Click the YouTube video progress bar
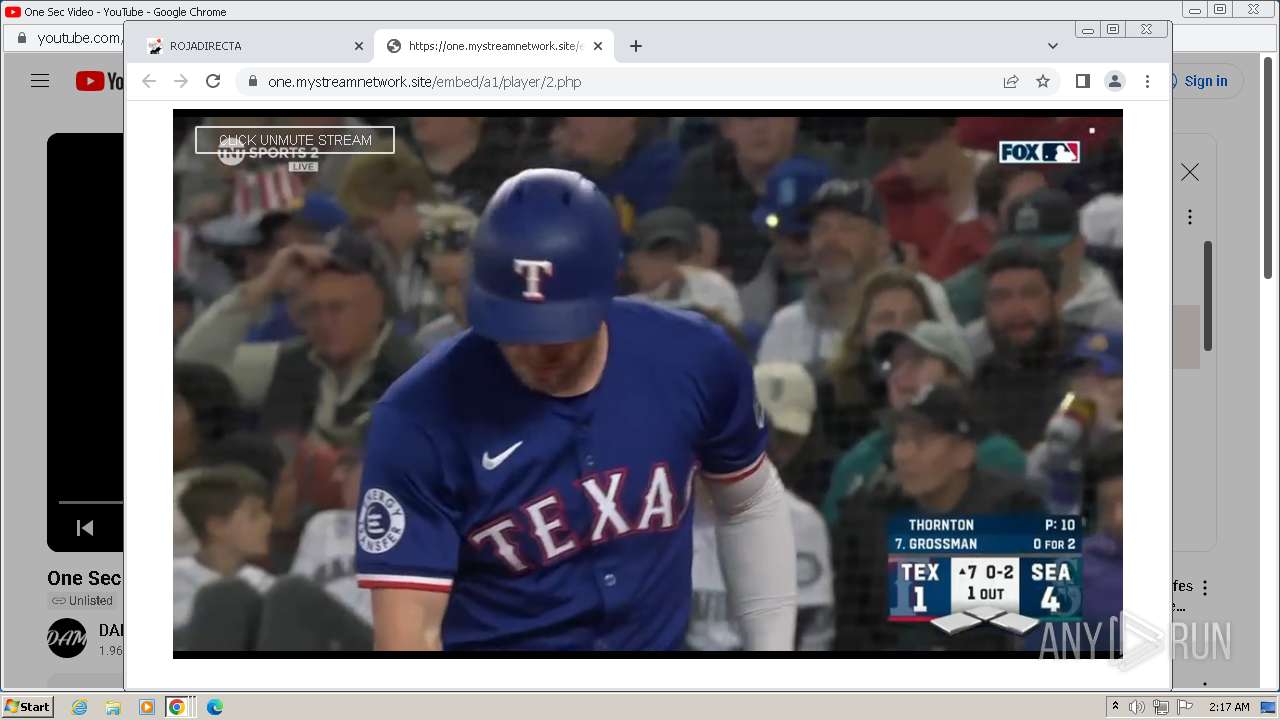Screen dimensions: 1280x720 [x=90, y=502]
